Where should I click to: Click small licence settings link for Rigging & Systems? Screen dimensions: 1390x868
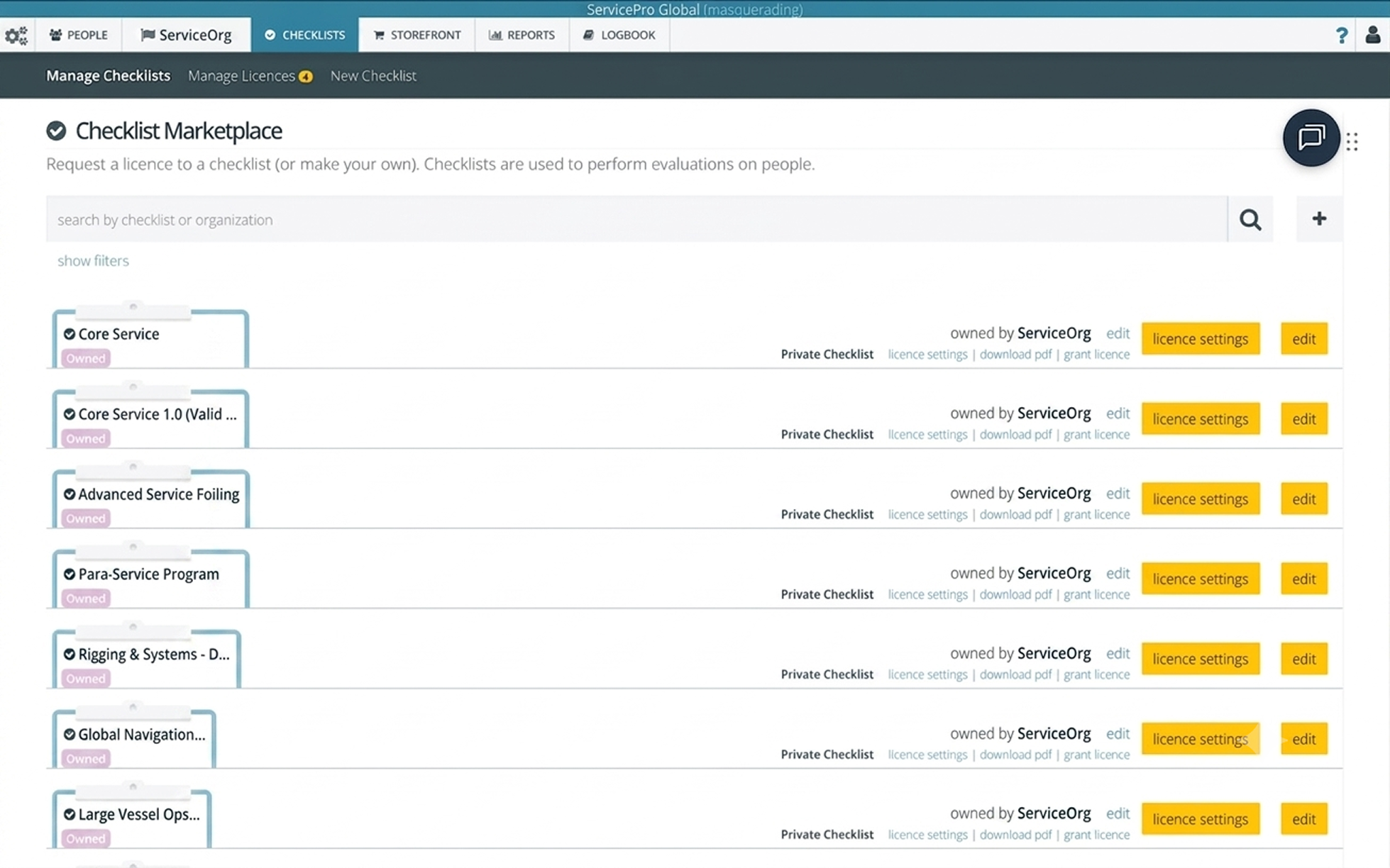click(927, 675)
